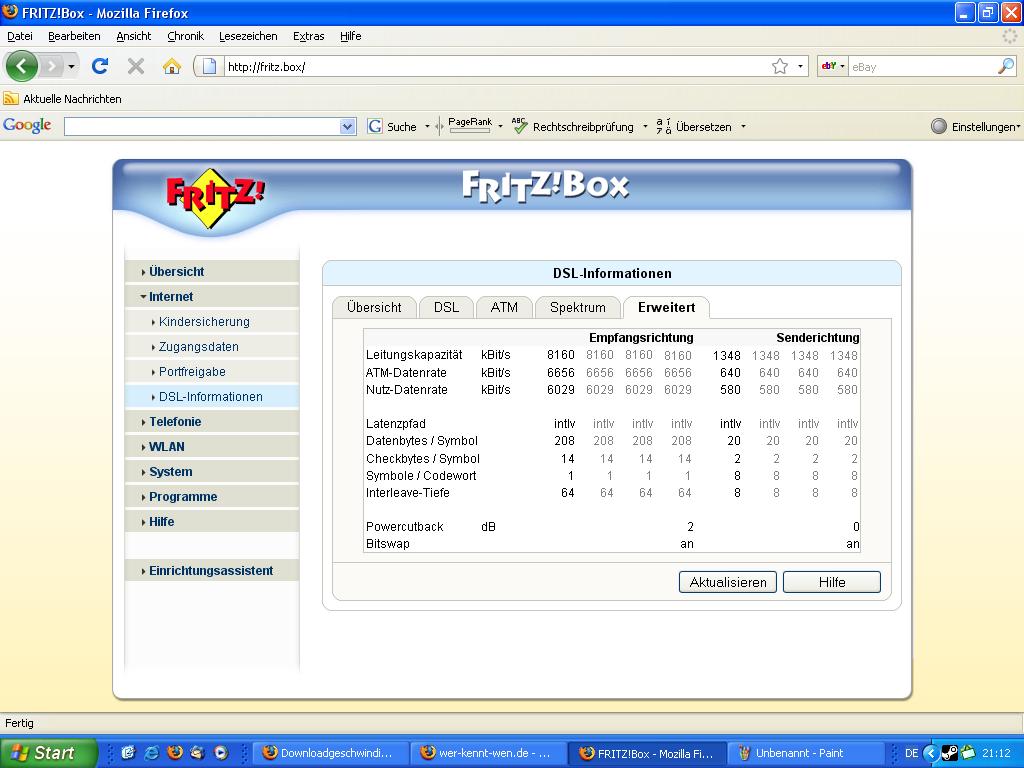Expand the System sidebar section

point(212,472)
